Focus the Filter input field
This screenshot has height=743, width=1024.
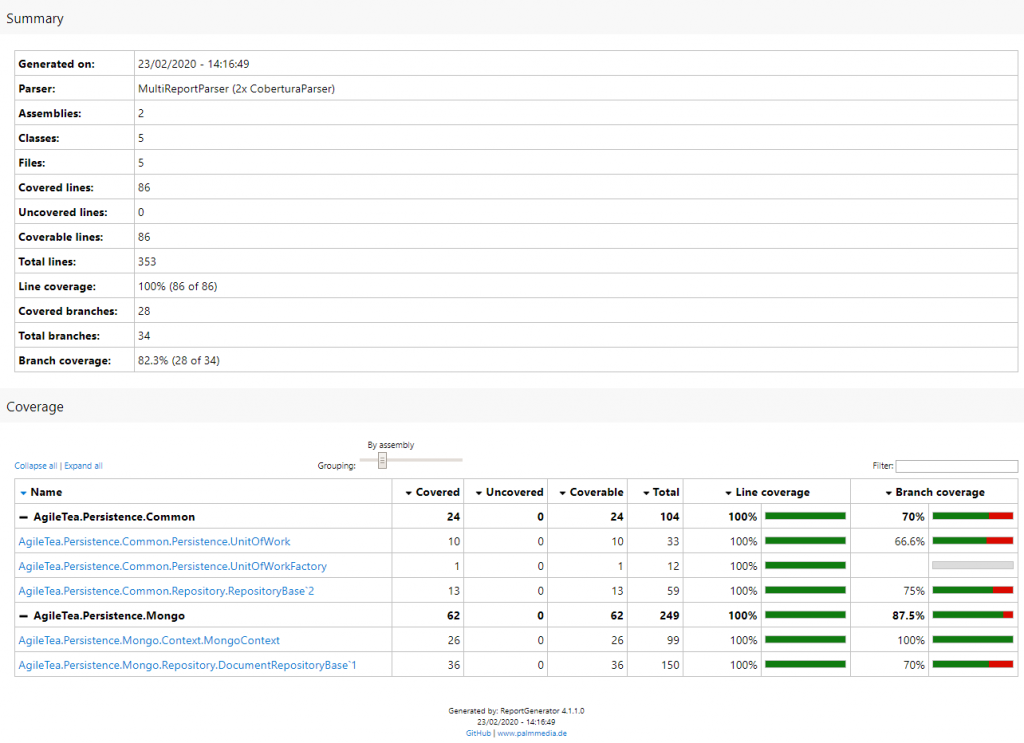coord(957,466)
